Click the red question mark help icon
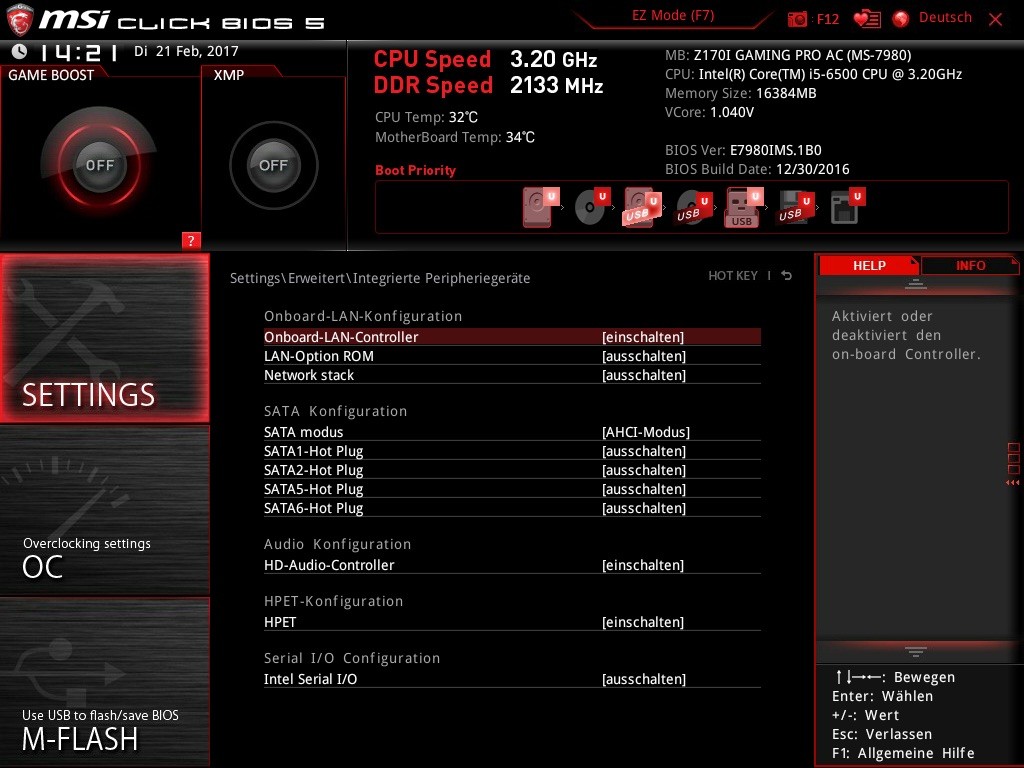 191,240
